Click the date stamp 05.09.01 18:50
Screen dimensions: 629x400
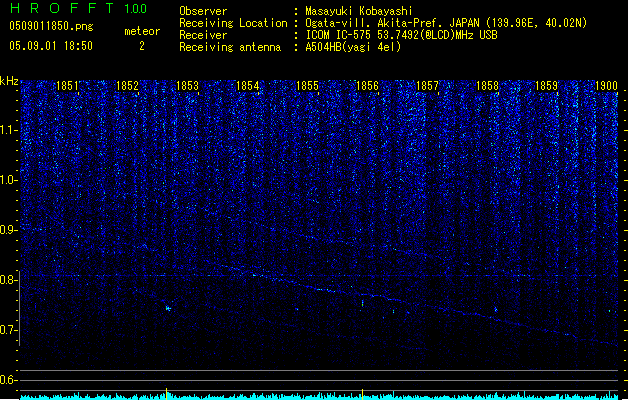[x=51, y=46]
